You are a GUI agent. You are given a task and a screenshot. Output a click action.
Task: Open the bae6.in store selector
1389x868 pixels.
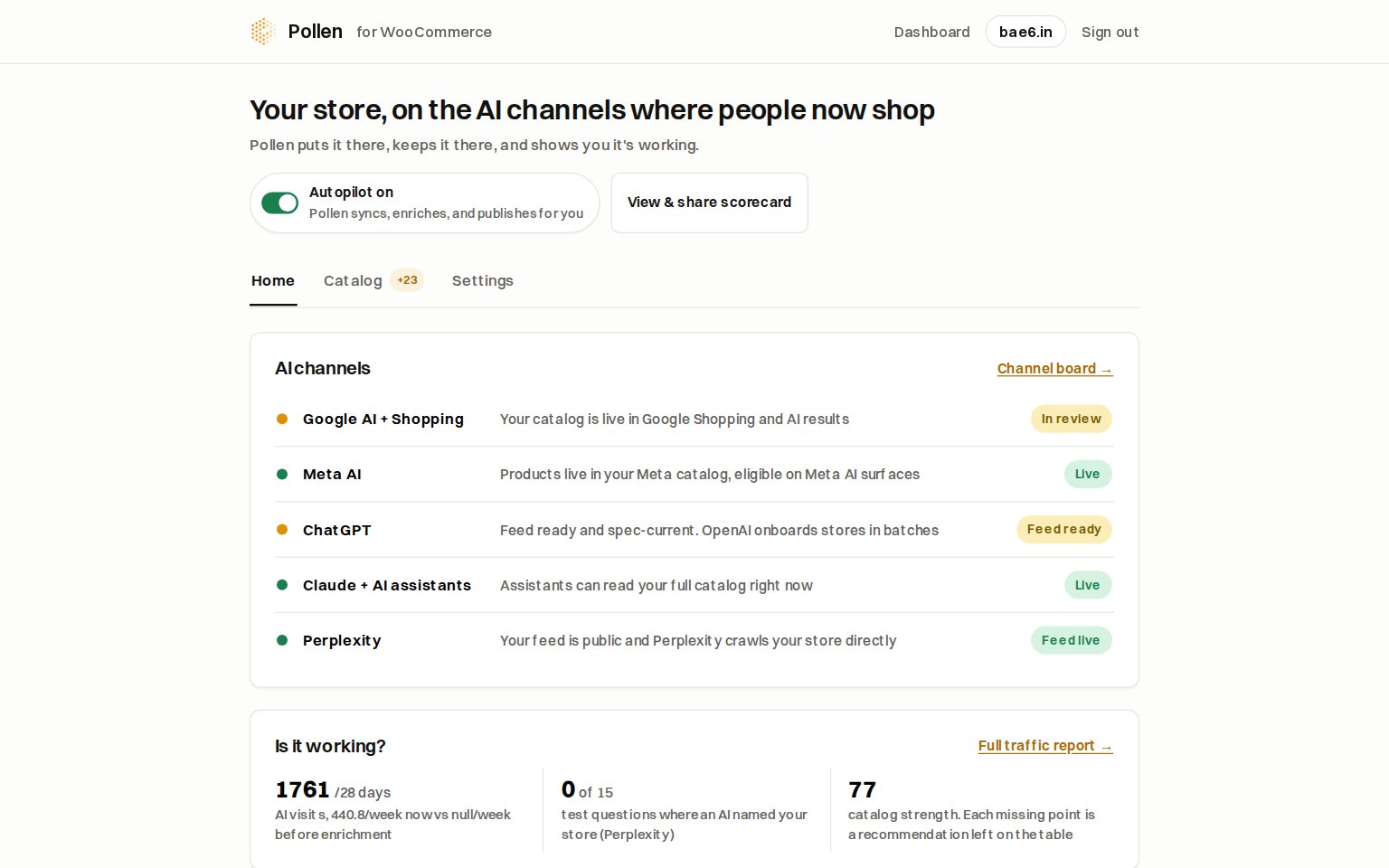tap(1025, 32)
